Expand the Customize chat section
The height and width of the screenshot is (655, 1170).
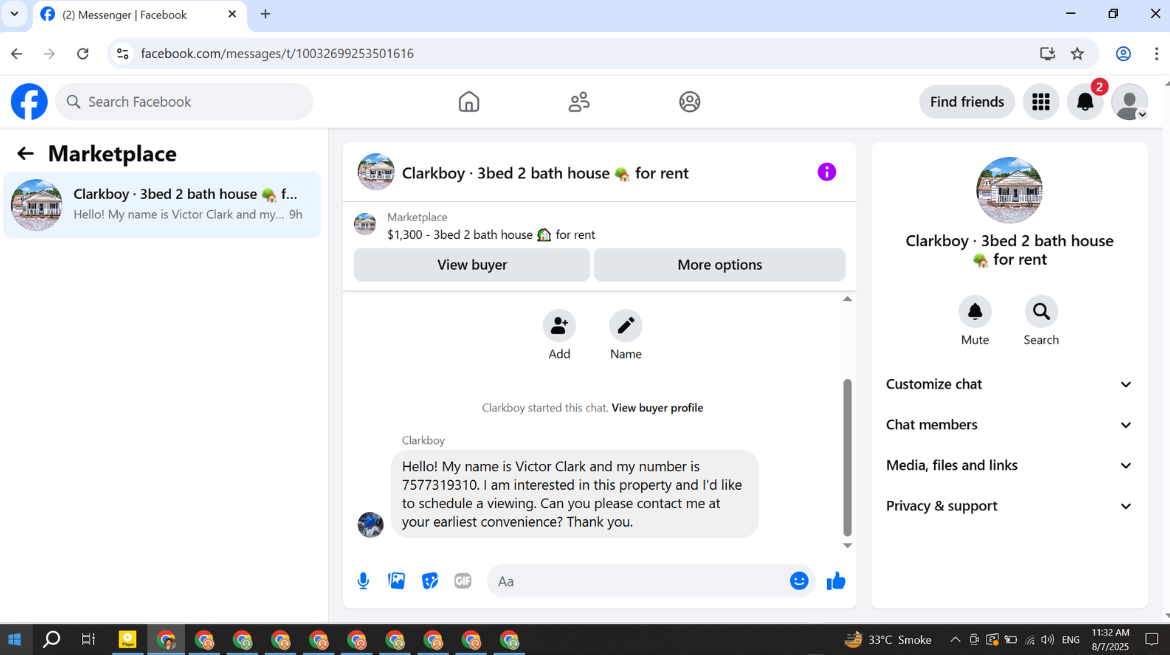[x=1009, y=384]
